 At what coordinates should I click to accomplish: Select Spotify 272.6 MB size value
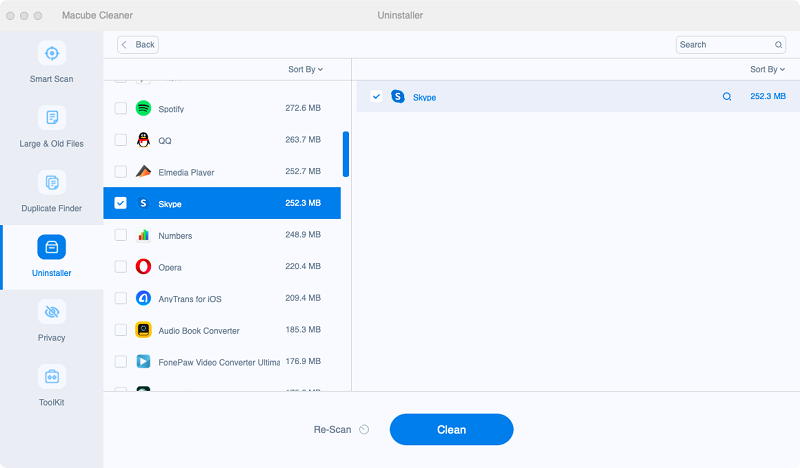[303, 108]
